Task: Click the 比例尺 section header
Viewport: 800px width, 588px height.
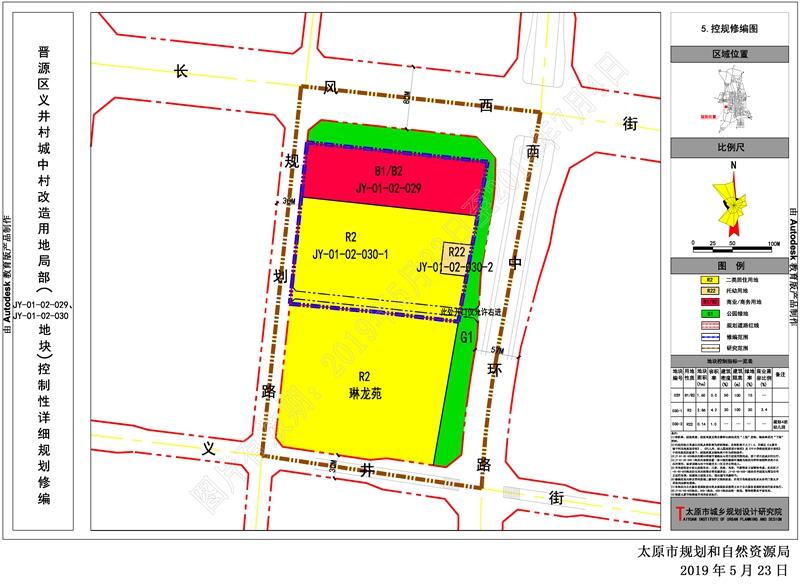Action: [733, 148]
